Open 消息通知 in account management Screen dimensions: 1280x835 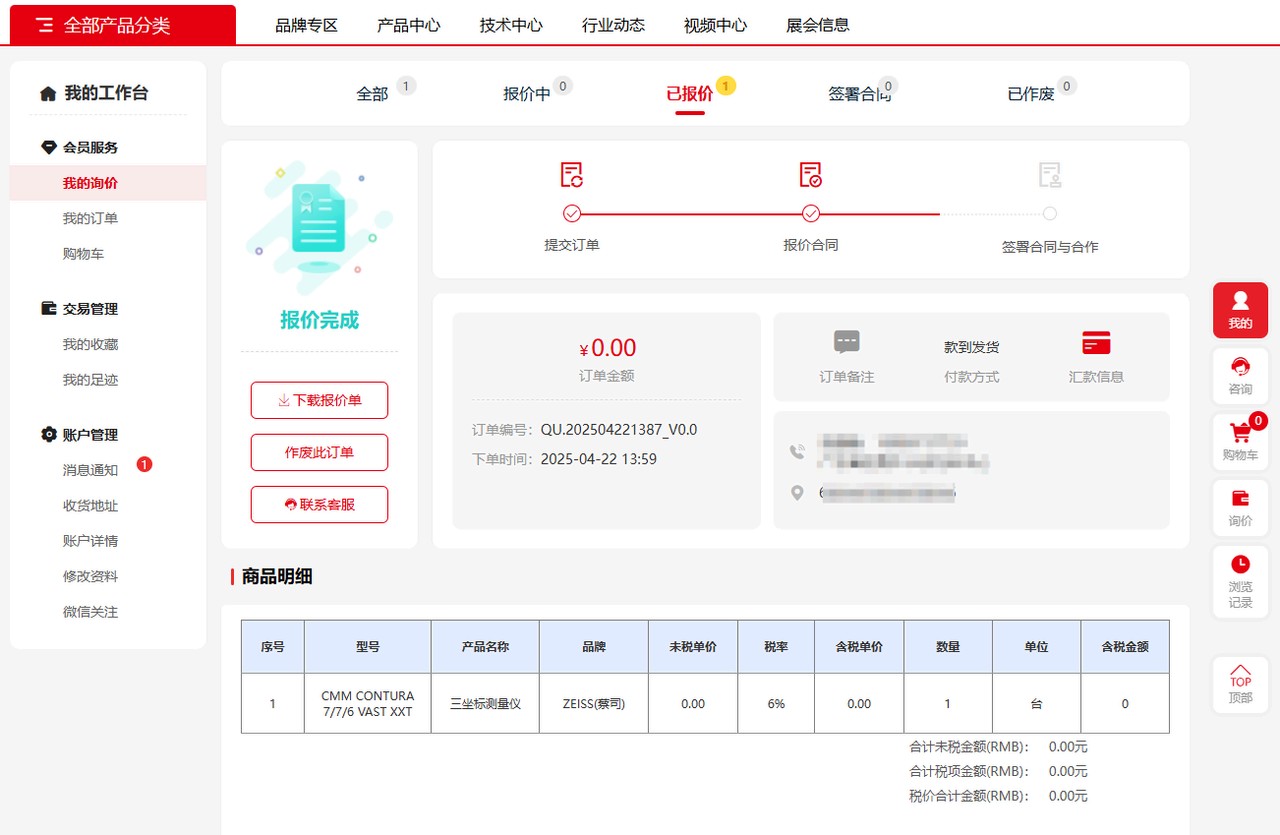(90, 470)
